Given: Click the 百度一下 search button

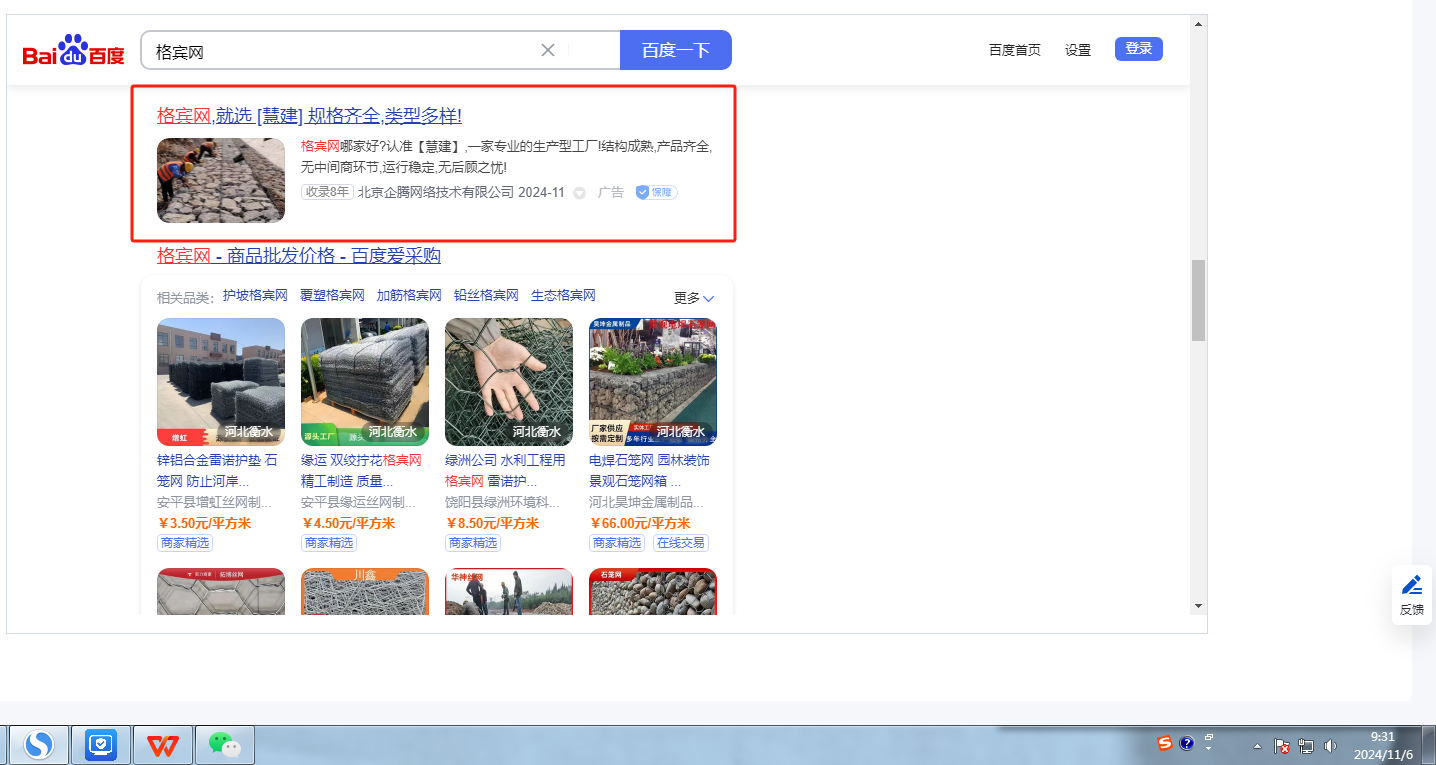Looking at the screenshot, I should 676,50.
